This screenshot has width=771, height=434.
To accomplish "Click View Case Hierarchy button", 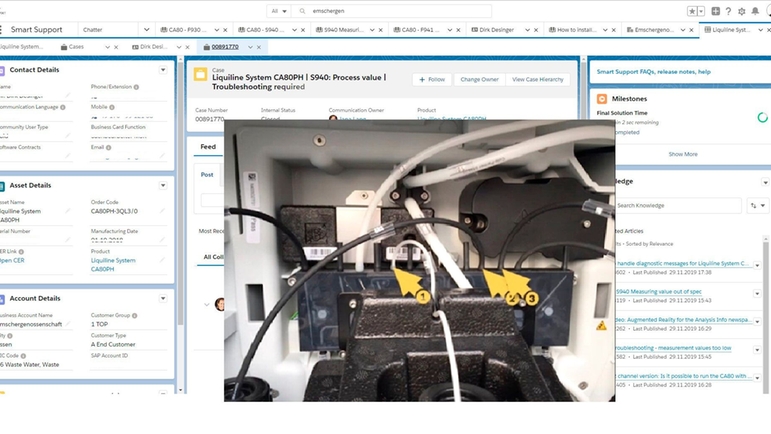I will 537,79.
